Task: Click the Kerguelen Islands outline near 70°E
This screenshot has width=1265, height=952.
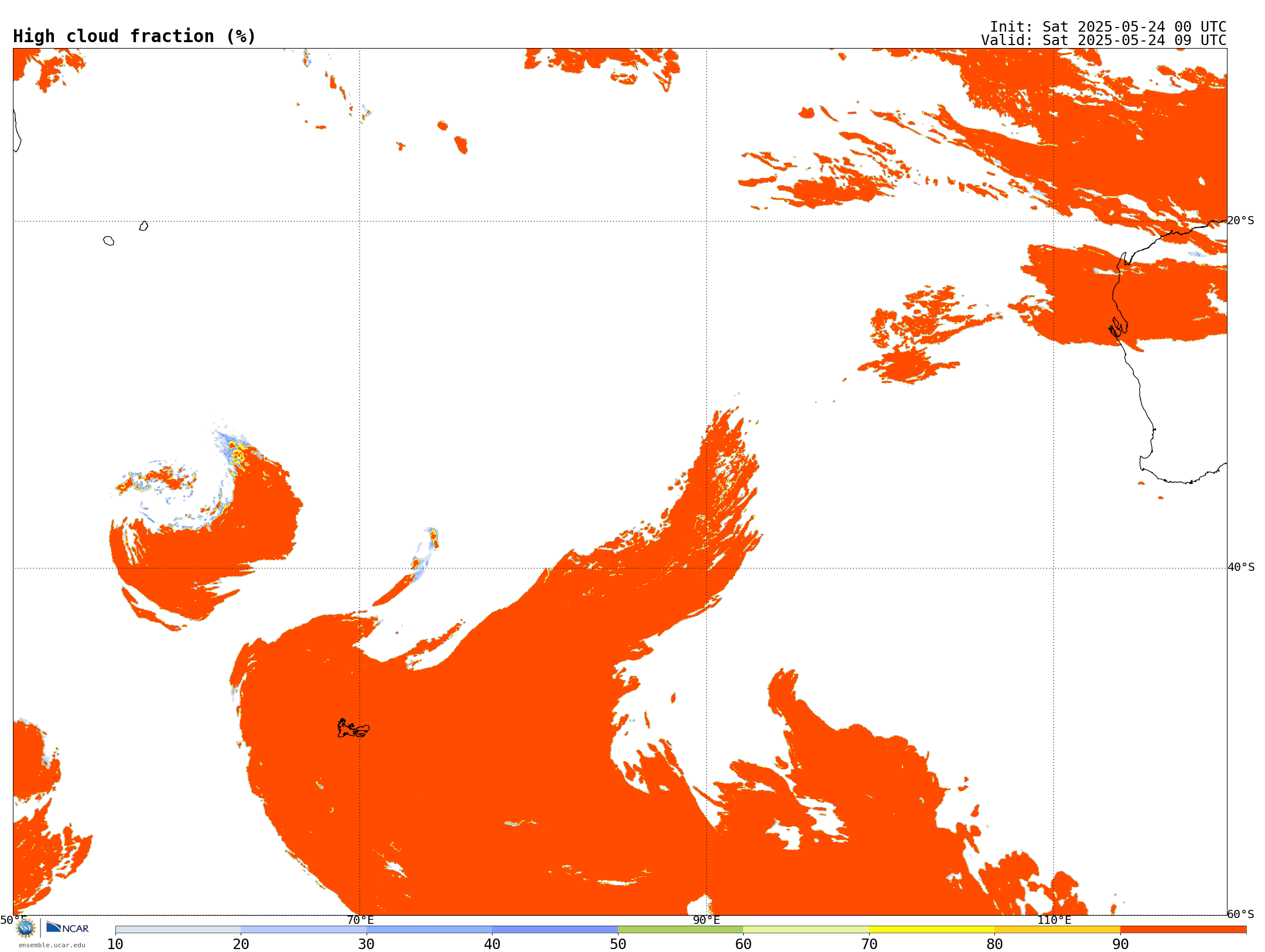Action: 353,728
